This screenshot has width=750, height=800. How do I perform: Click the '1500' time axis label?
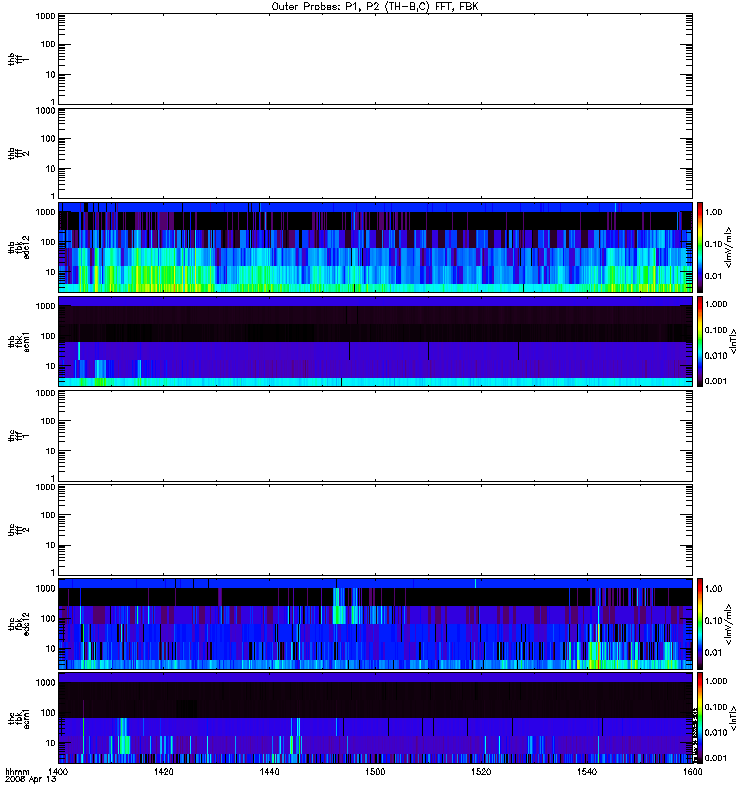point(375,771)
